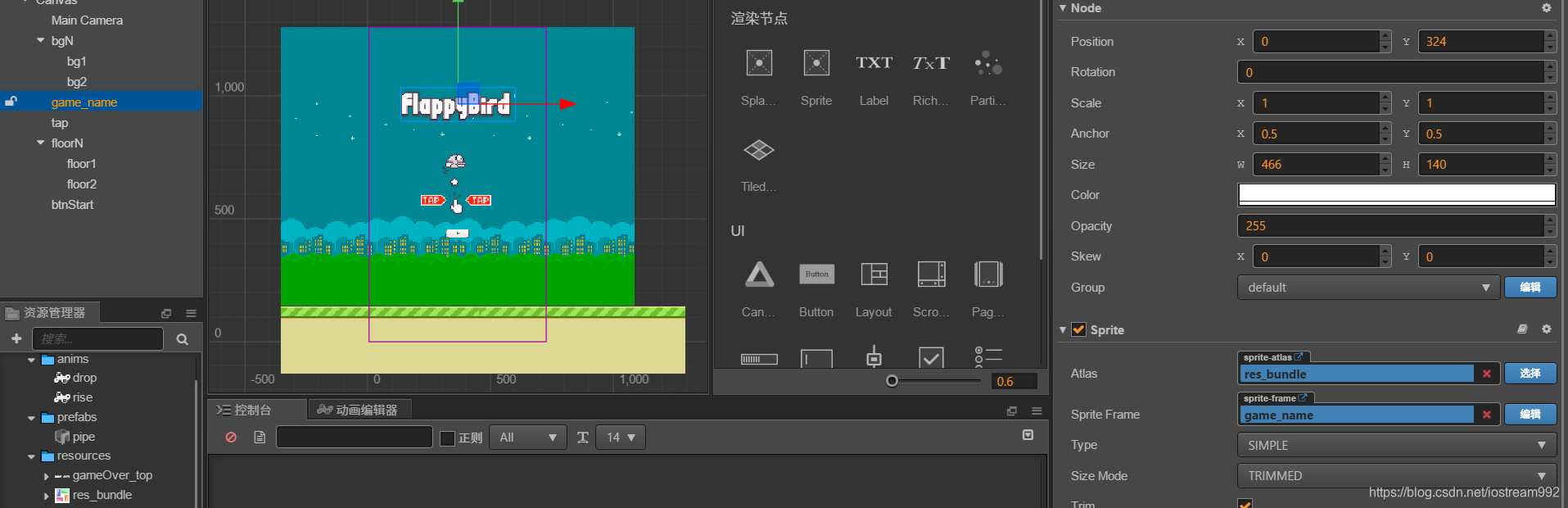Collapse the floorN node
The width and height of the screenshot is (1568, 508).
pyautogui.click(x=41, y=143)
